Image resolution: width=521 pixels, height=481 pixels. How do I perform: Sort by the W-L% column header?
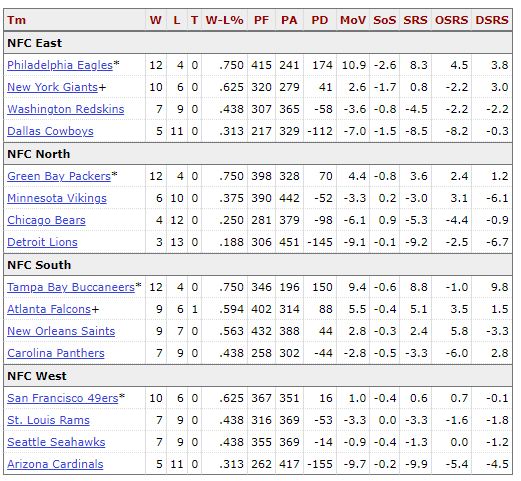(x=224, y=20)
